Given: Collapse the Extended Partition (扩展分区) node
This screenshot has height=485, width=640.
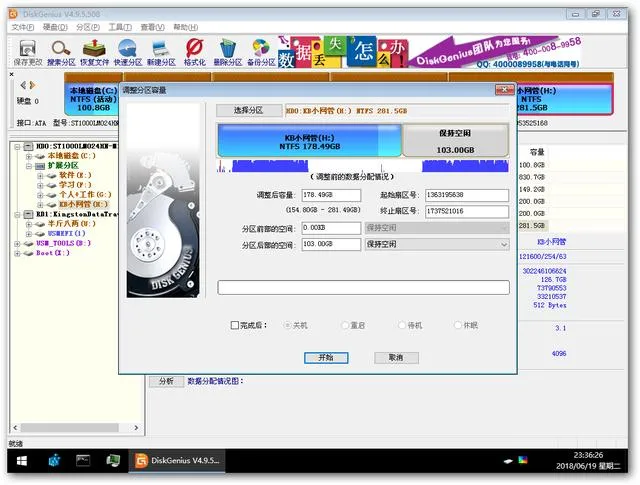Looking at the screenshot, I should [x=29, y=166].
